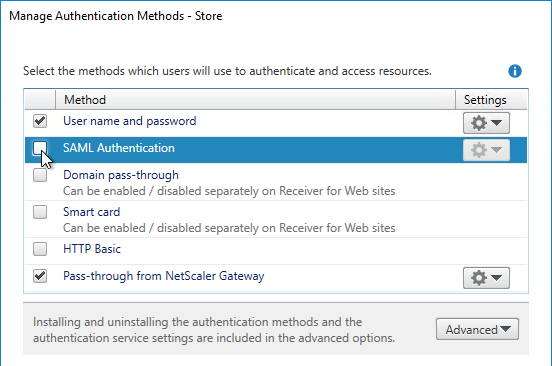Select the SAML Authentication row label
This screenshot has width=552, height=366.
pos(119,148)
